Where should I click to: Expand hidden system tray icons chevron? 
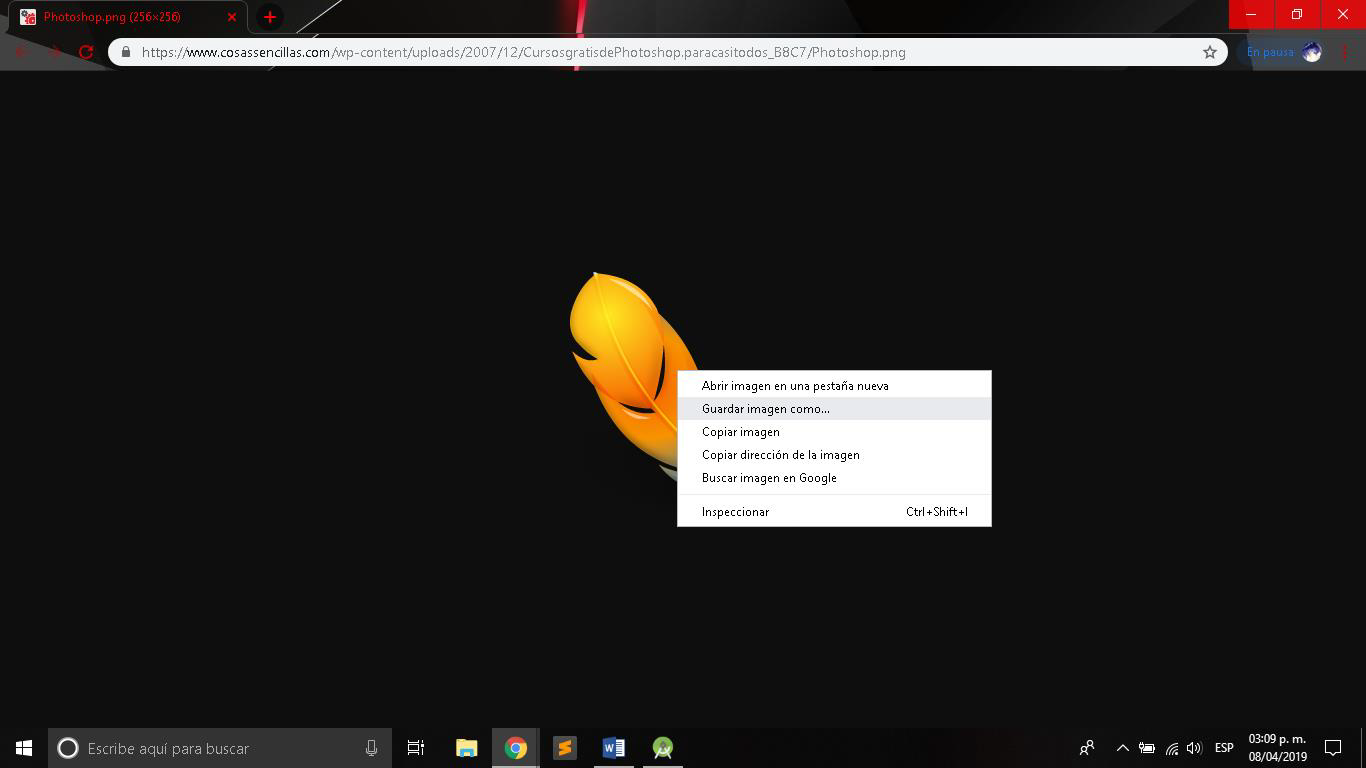point(1122,748)
